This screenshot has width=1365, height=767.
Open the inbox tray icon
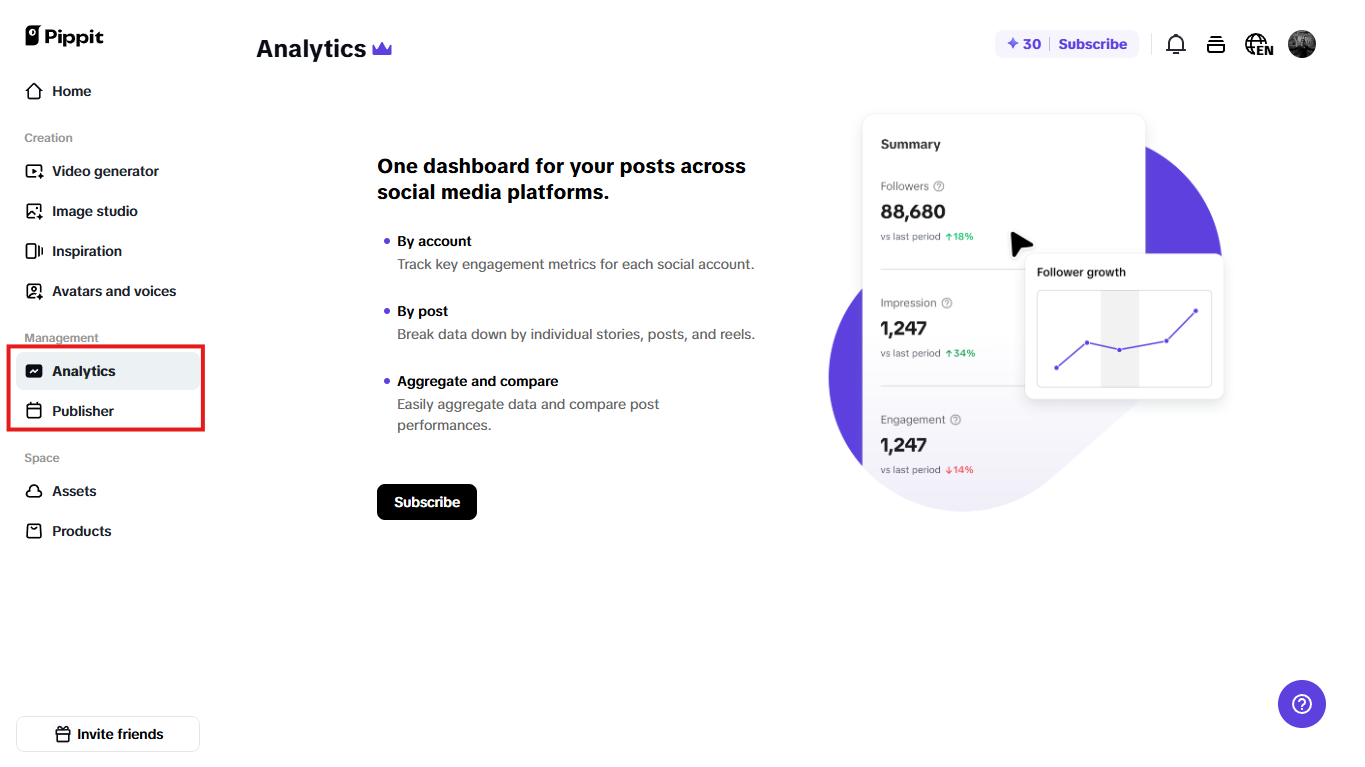1215,44
